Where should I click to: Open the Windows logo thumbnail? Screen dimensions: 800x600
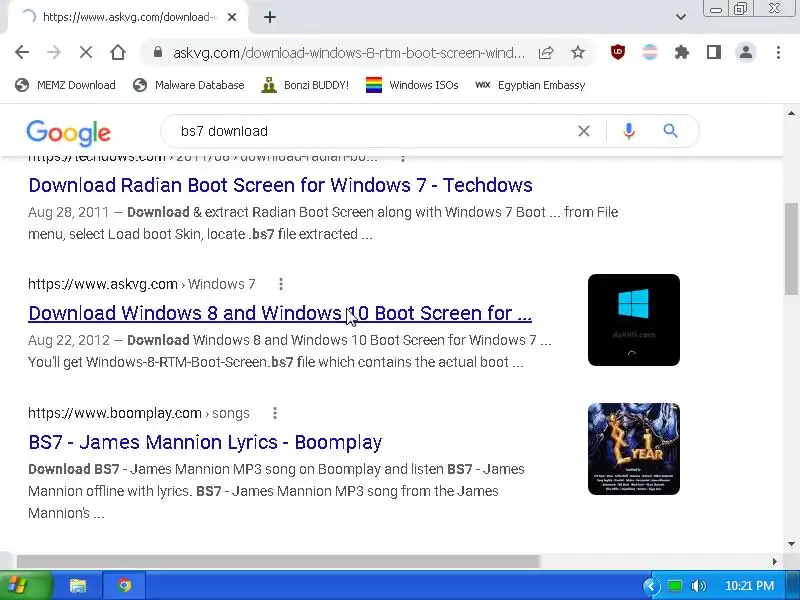[x=634, y=320]
